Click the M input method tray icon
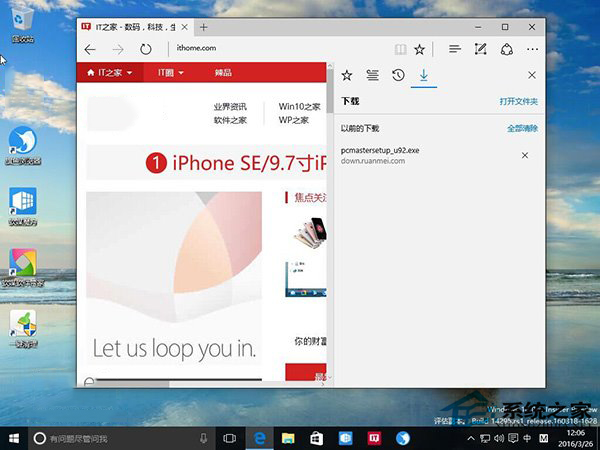Image resolution: width=600 pixels, height=450 pixels. pyautogui.click(x=543, y=439)
